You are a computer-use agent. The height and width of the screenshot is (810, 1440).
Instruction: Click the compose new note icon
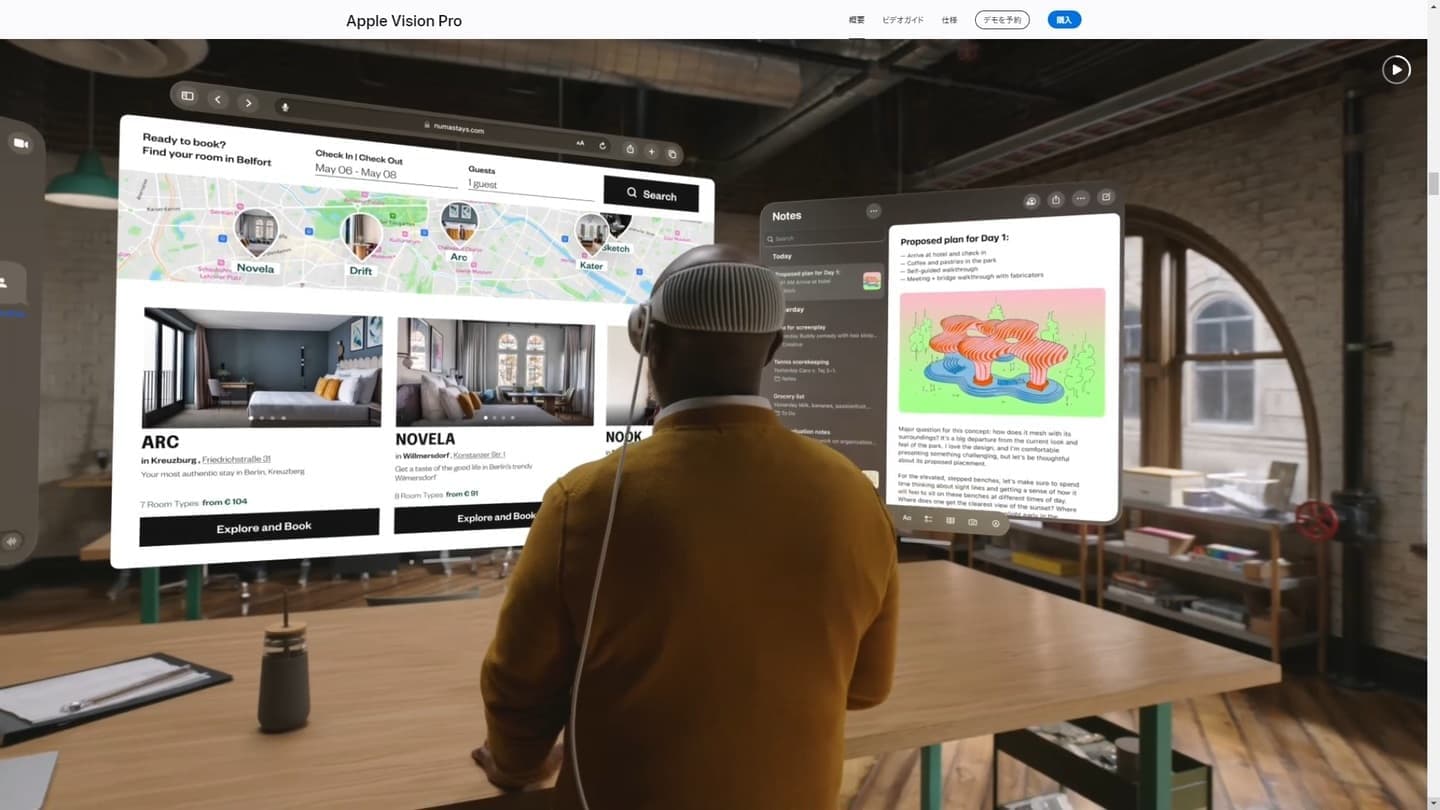[x=1106, y=197]
